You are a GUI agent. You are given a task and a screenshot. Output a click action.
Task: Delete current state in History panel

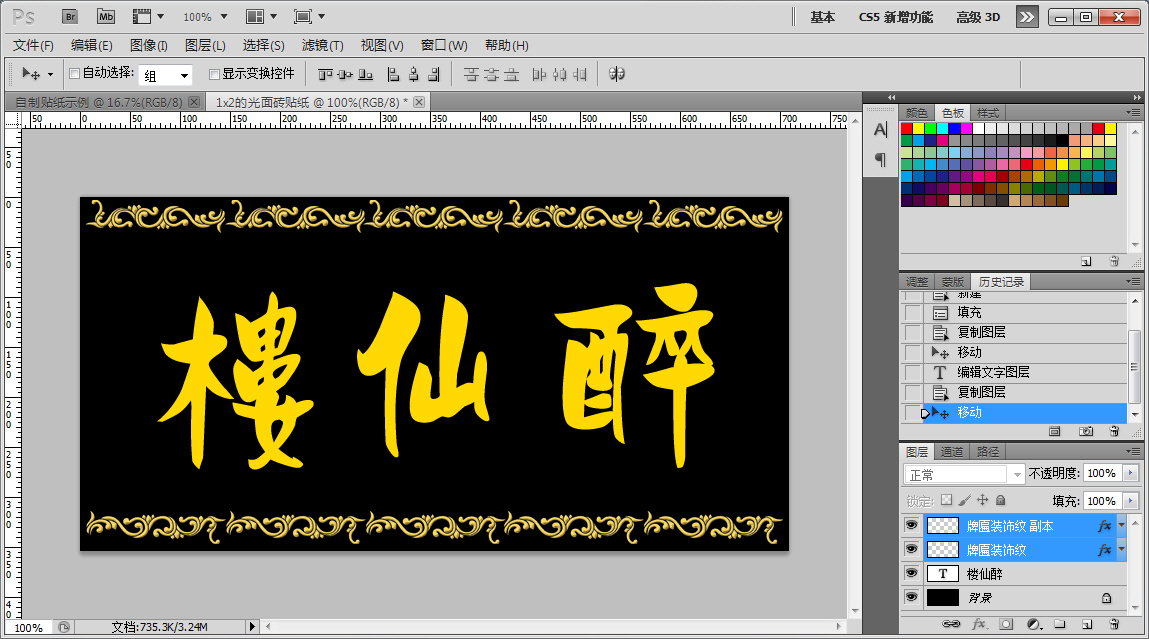(x=1114, y=431)
